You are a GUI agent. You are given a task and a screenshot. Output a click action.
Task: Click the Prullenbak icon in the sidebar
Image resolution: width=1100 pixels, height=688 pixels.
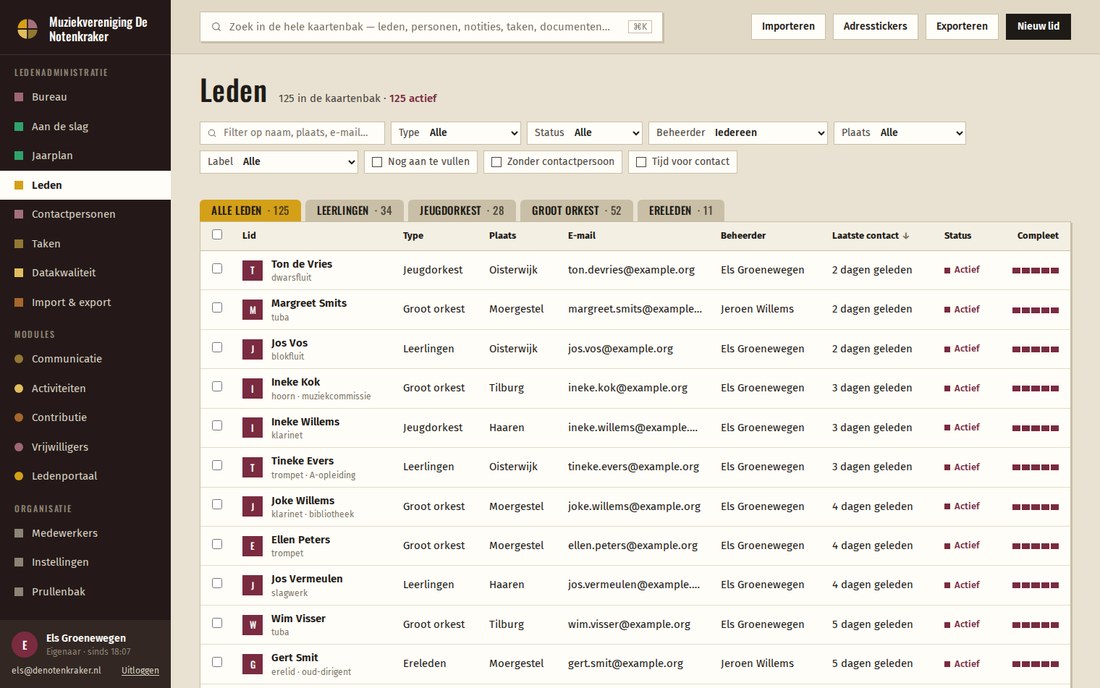pyautogui.click(x=19, y=592)
